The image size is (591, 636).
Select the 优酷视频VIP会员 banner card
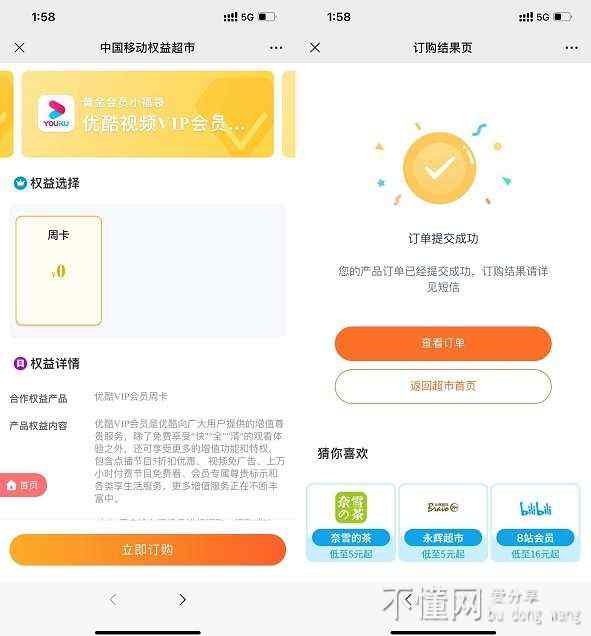tap(148, 114)
